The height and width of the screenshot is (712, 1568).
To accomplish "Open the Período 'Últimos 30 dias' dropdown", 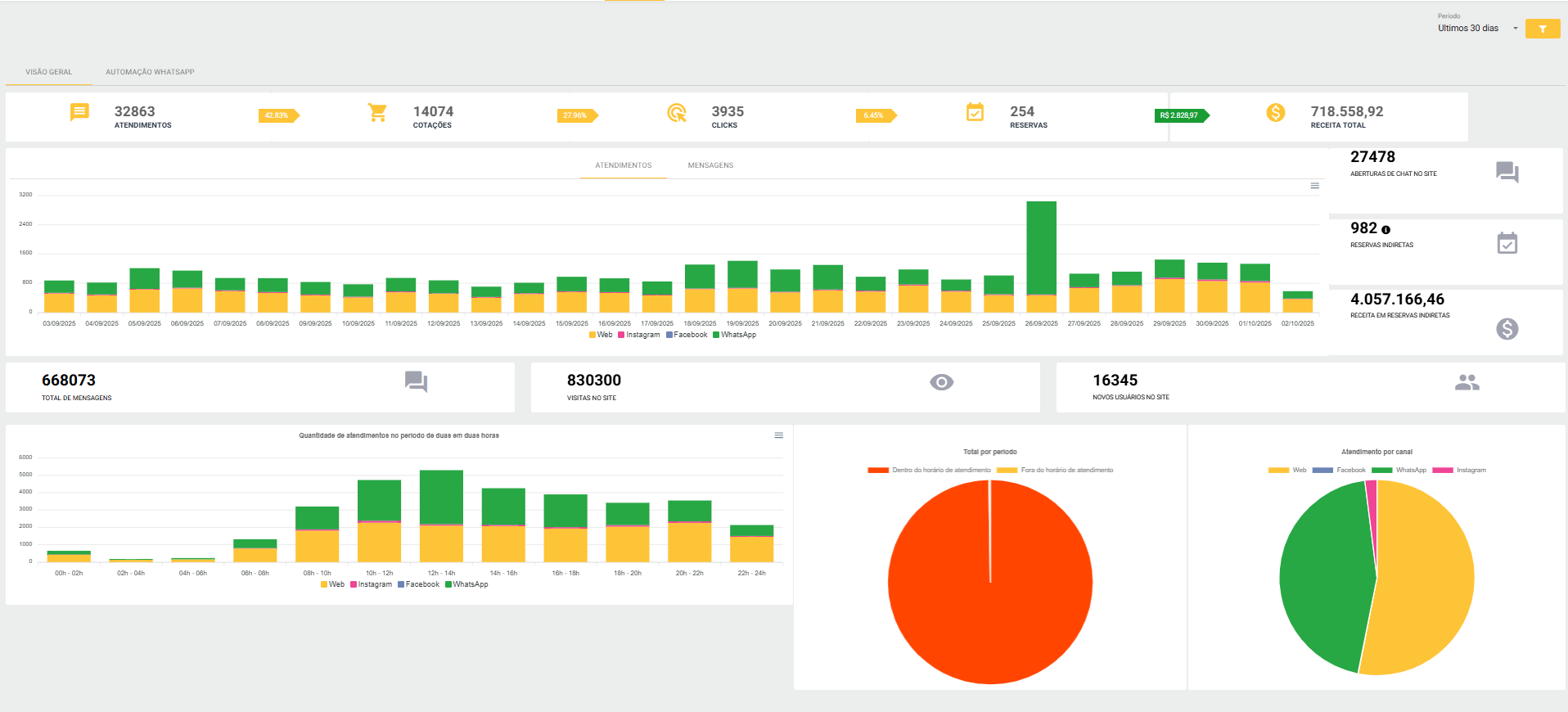I will click(1478, 28).
